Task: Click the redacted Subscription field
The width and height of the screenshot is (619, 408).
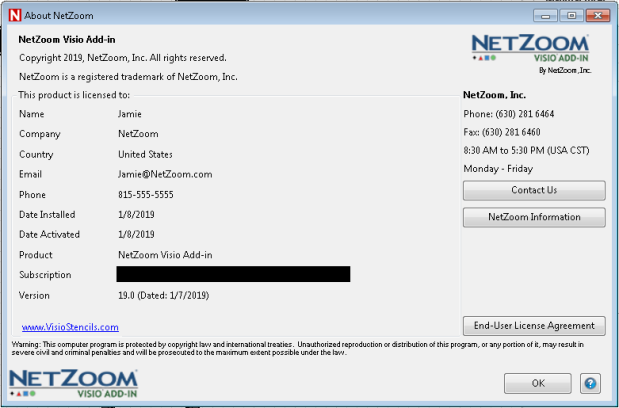Action: 233,274
